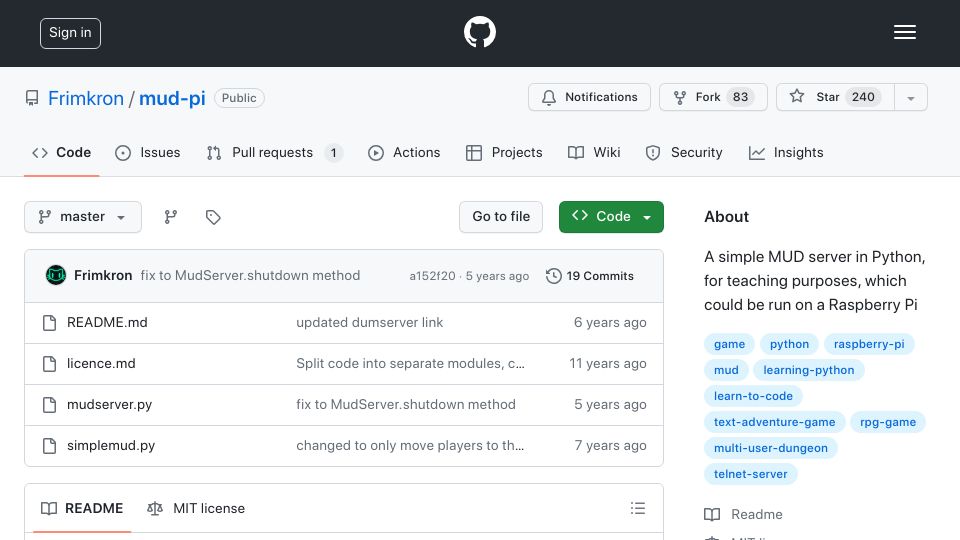Click the Sign in button
The width and height of the screenshot is (960, 540).
[70, 33]
